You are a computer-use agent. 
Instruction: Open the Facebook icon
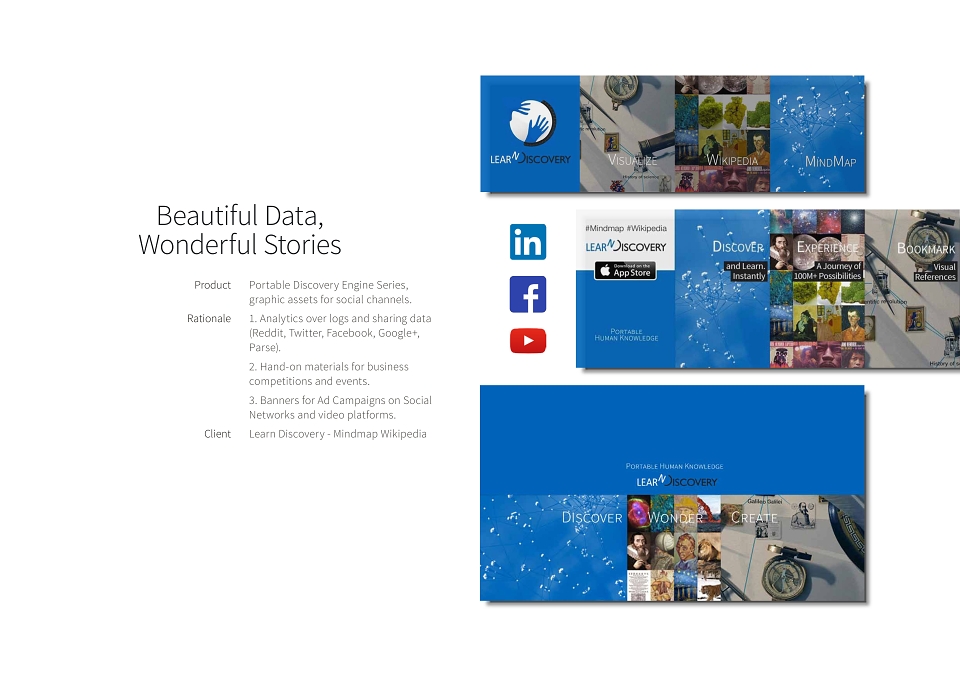(x=528, y=294)
